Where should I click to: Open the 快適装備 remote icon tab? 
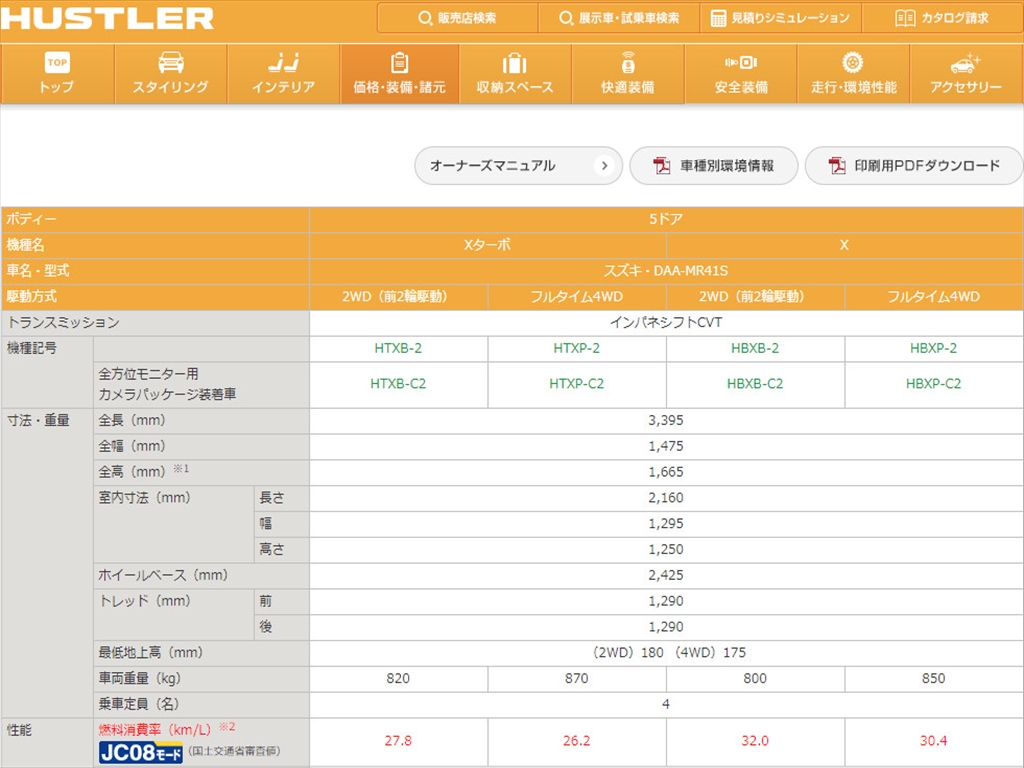point(627,63)
